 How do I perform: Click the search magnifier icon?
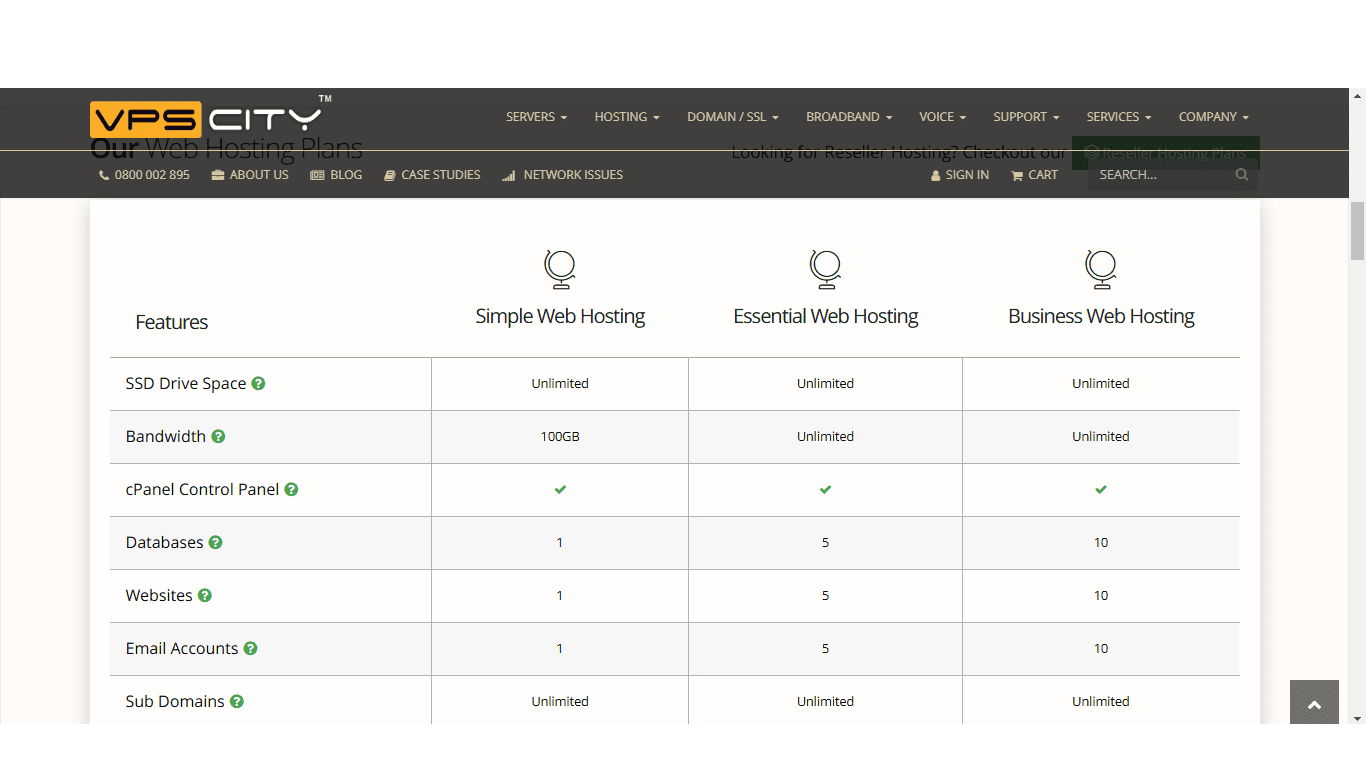[x=1241, y=175]
